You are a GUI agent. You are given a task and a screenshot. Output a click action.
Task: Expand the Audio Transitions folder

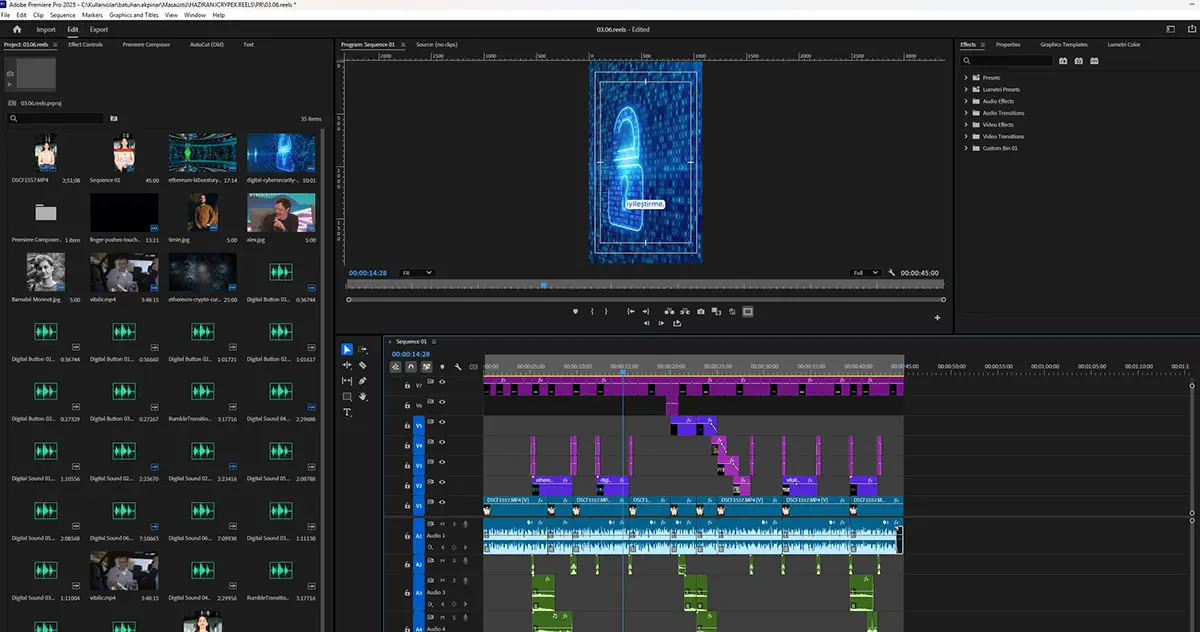tap(966, 113)
